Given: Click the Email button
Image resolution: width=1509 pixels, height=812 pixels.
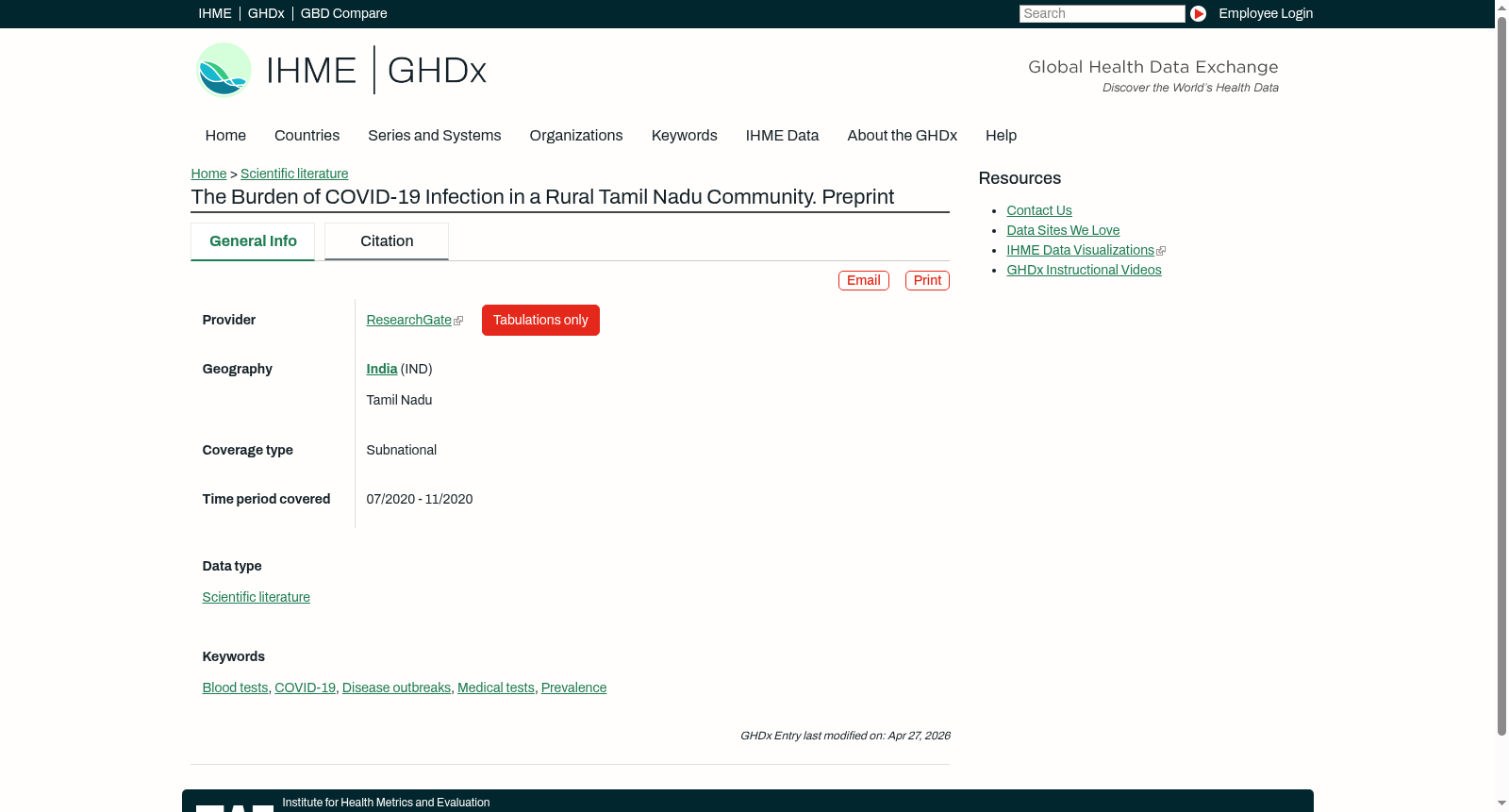Looking at the screenshot, I should (x=863, y=280).
